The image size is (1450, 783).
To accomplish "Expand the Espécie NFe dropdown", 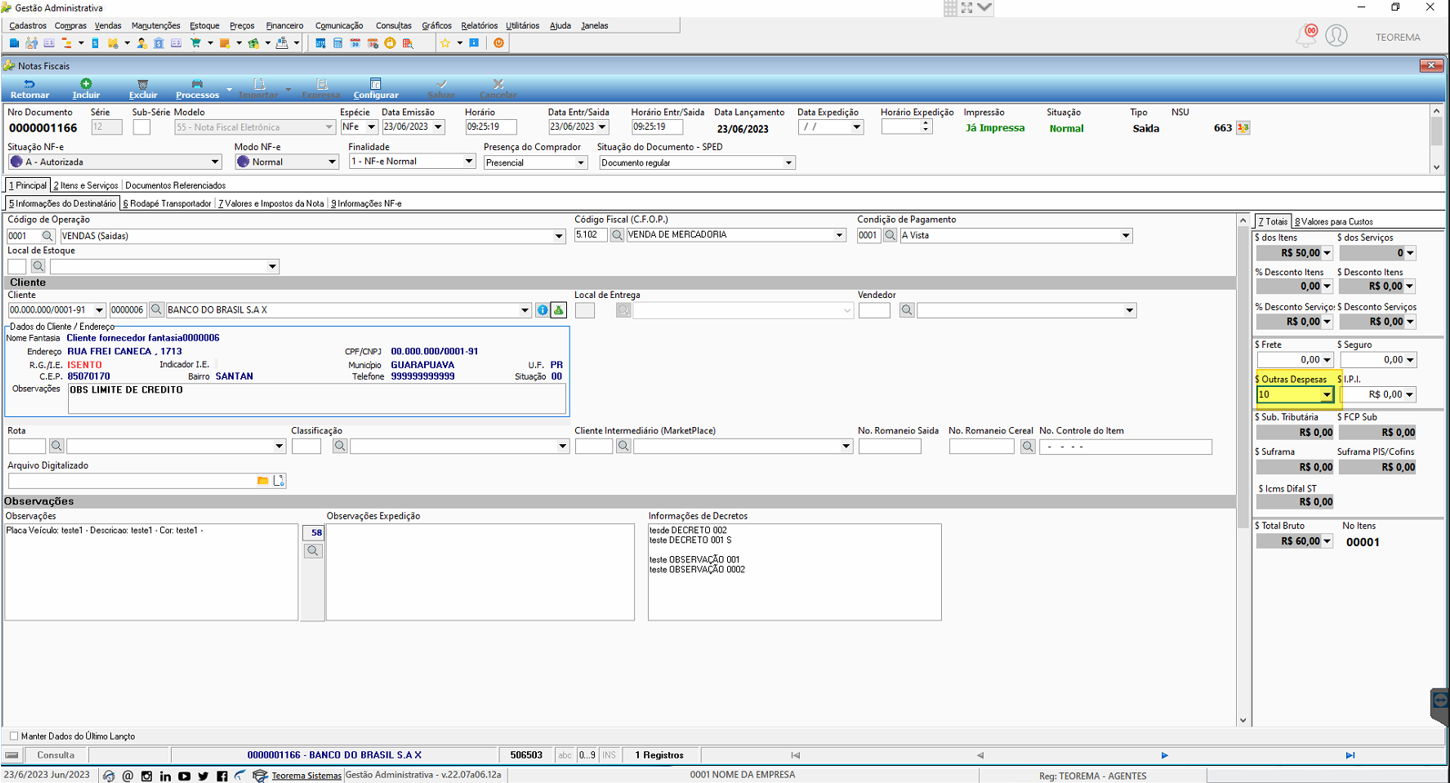I will 371,127.
